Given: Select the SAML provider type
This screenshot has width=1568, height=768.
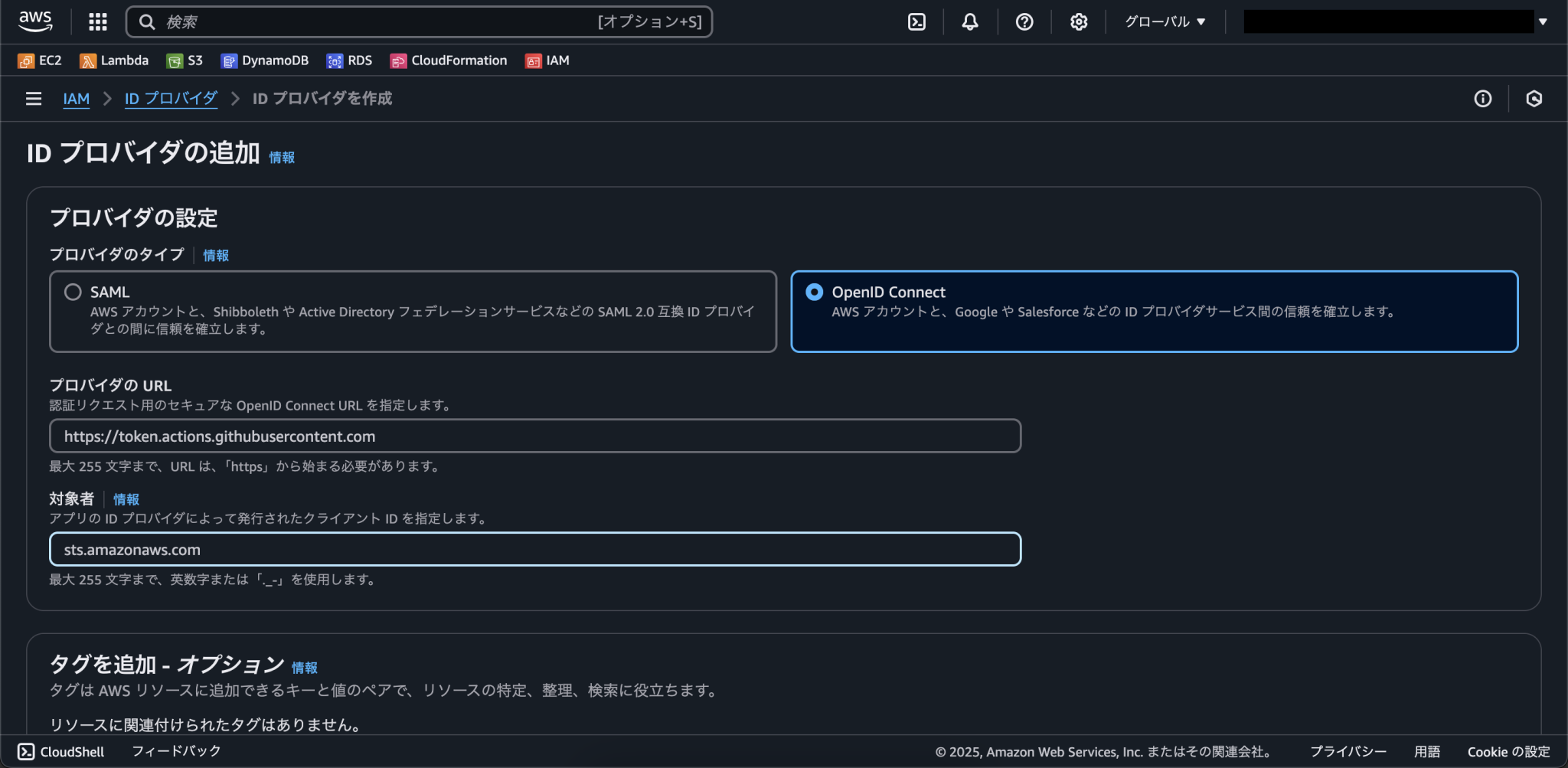Looking at the screenshot, I should (73, 292).
